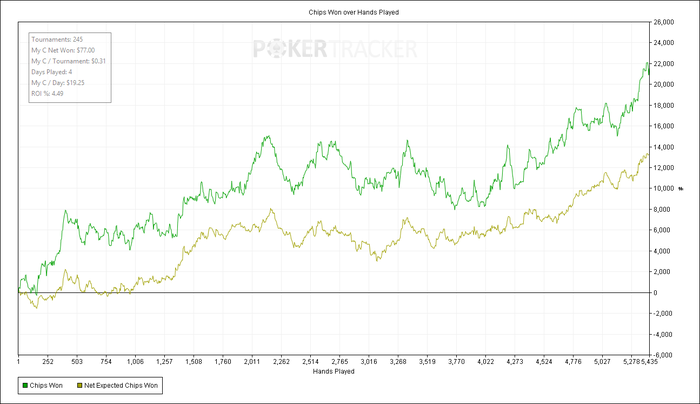Click the 22,000 y-axis label

pyautogui.click(x=664, y=64)
